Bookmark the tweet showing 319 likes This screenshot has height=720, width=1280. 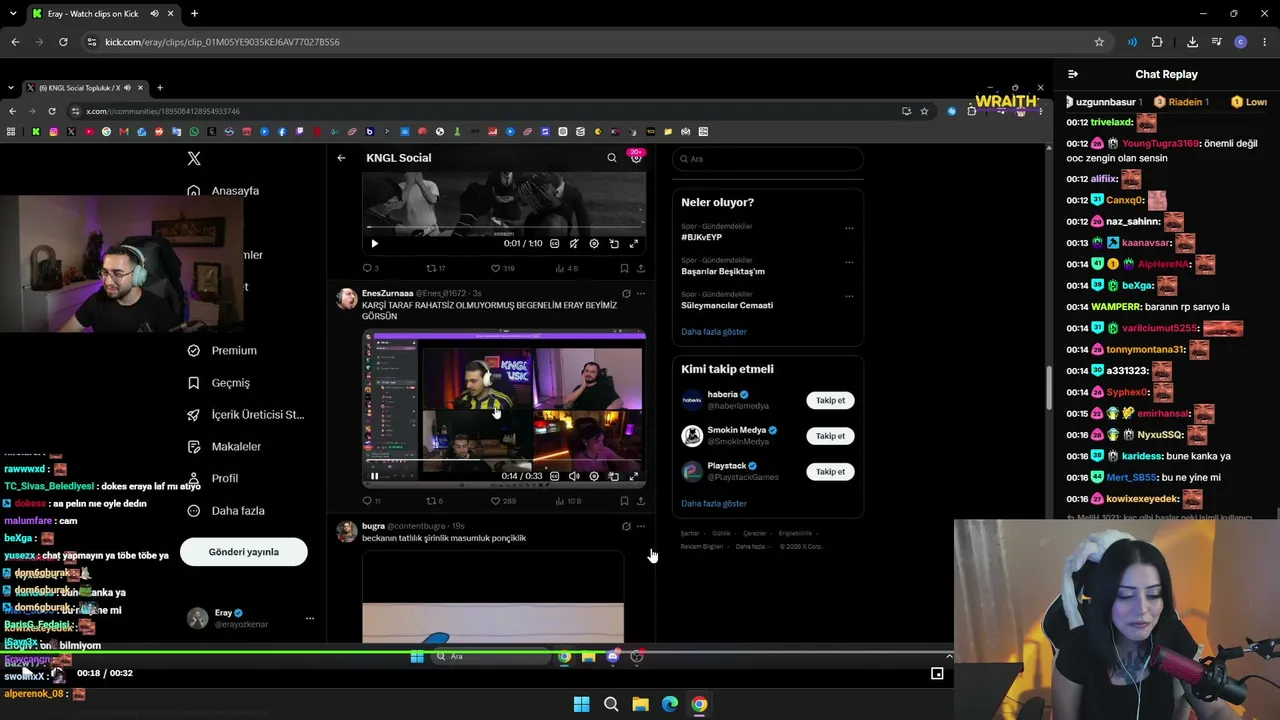tap(624, 268)
